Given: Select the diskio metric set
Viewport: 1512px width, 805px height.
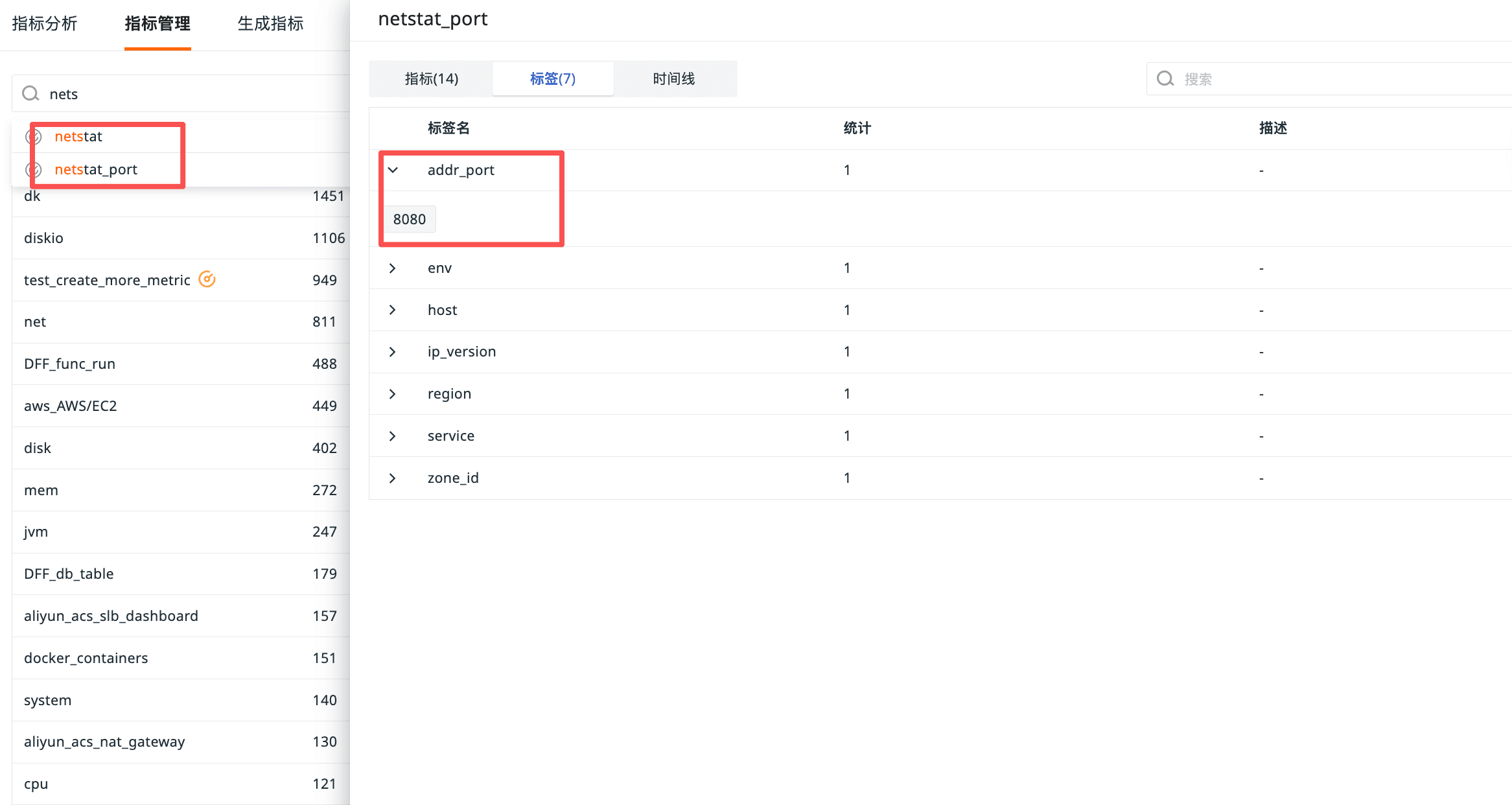Looking at the screenshot, I should click(x=44, y=238).
